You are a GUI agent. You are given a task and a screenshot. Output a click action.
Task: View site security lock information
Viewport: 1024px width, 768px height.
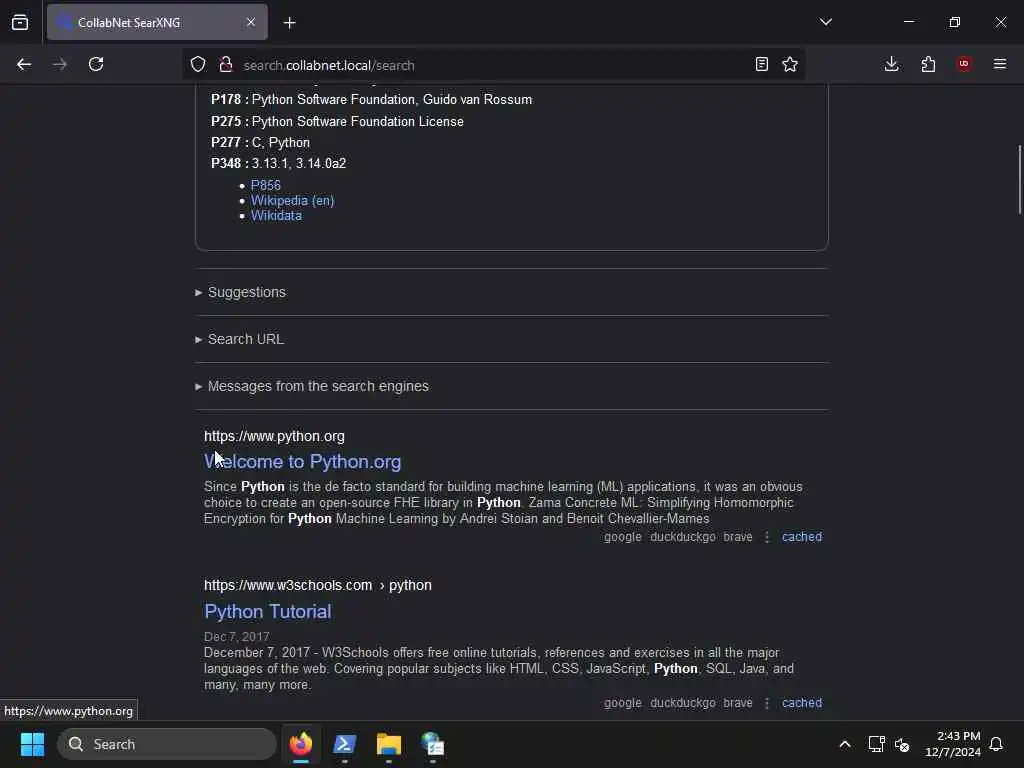(x=226, y=65)
